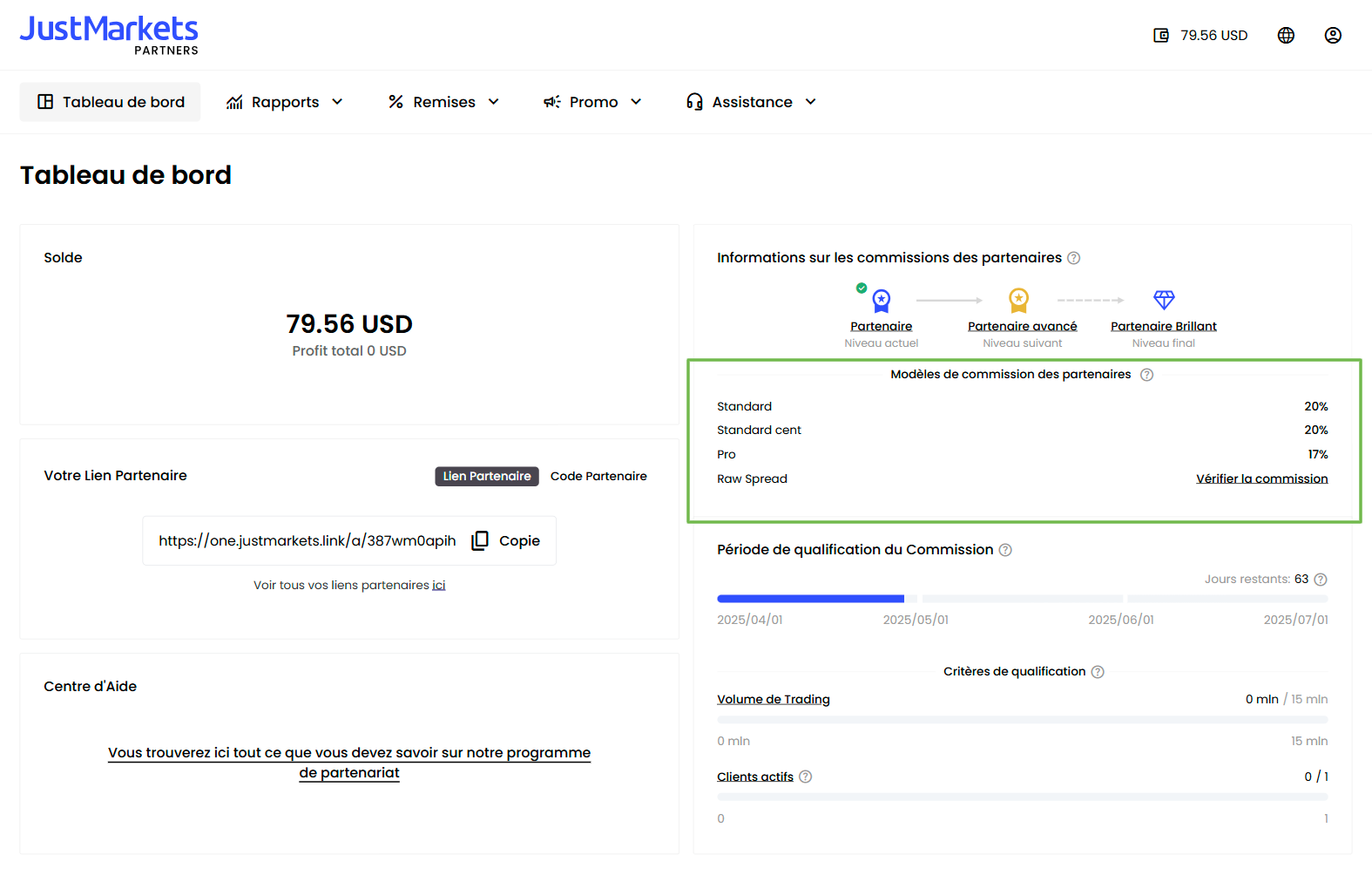Click help icon beside Critères de qualification
The width and height of the screenshot is (1372, 882).
[x=1098, y=672]
